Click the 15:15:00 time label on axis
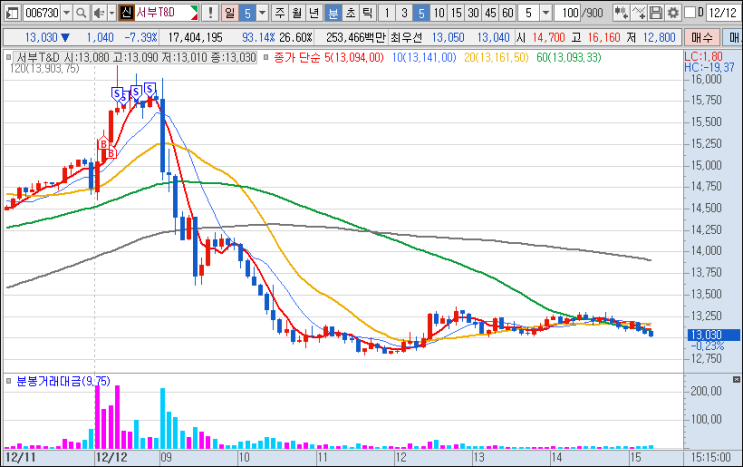This screenshot has width=743, height=467. (x=711, y=458)
